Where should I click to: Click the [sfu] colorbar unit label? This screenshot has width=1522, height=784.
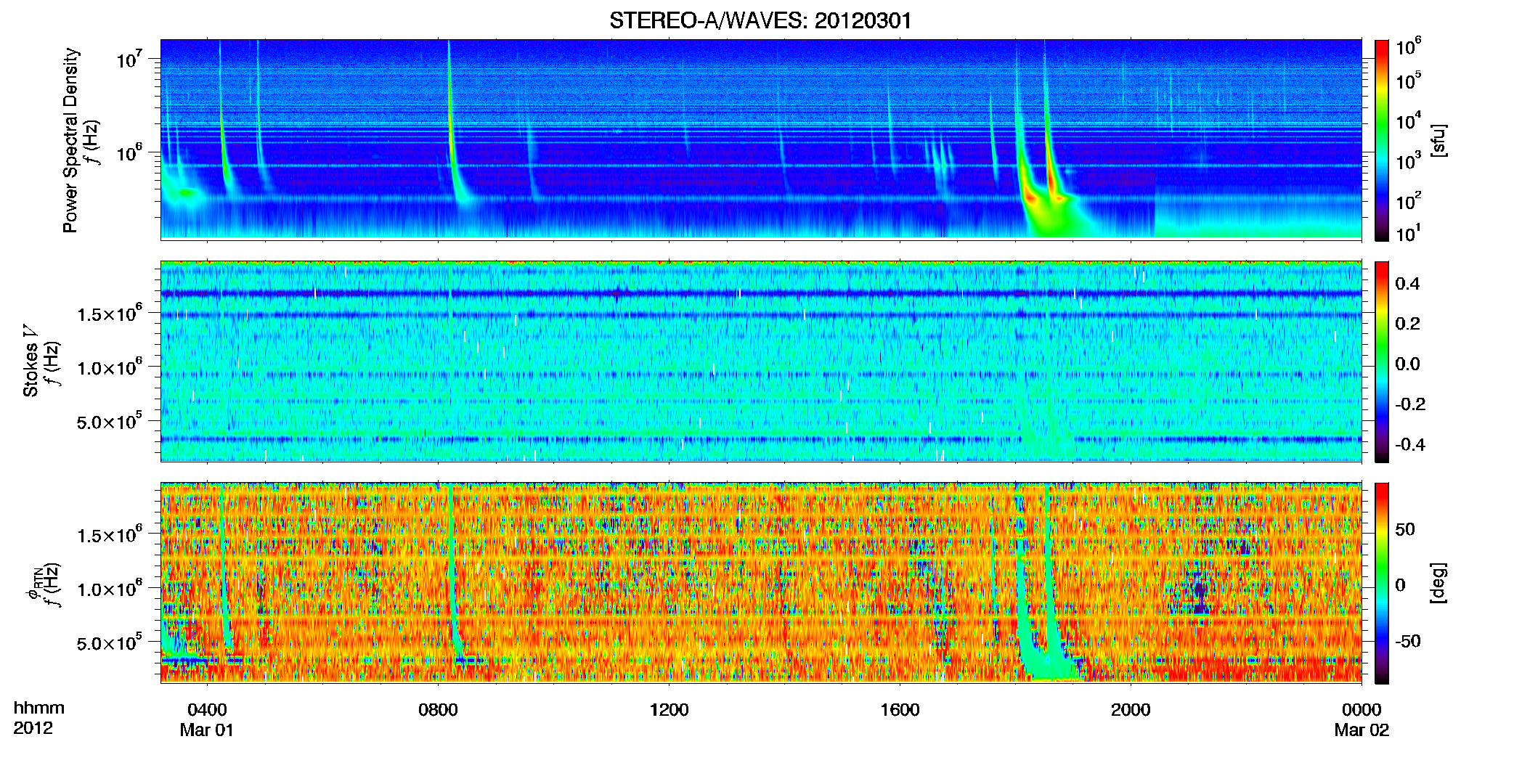coord(1439,140)
